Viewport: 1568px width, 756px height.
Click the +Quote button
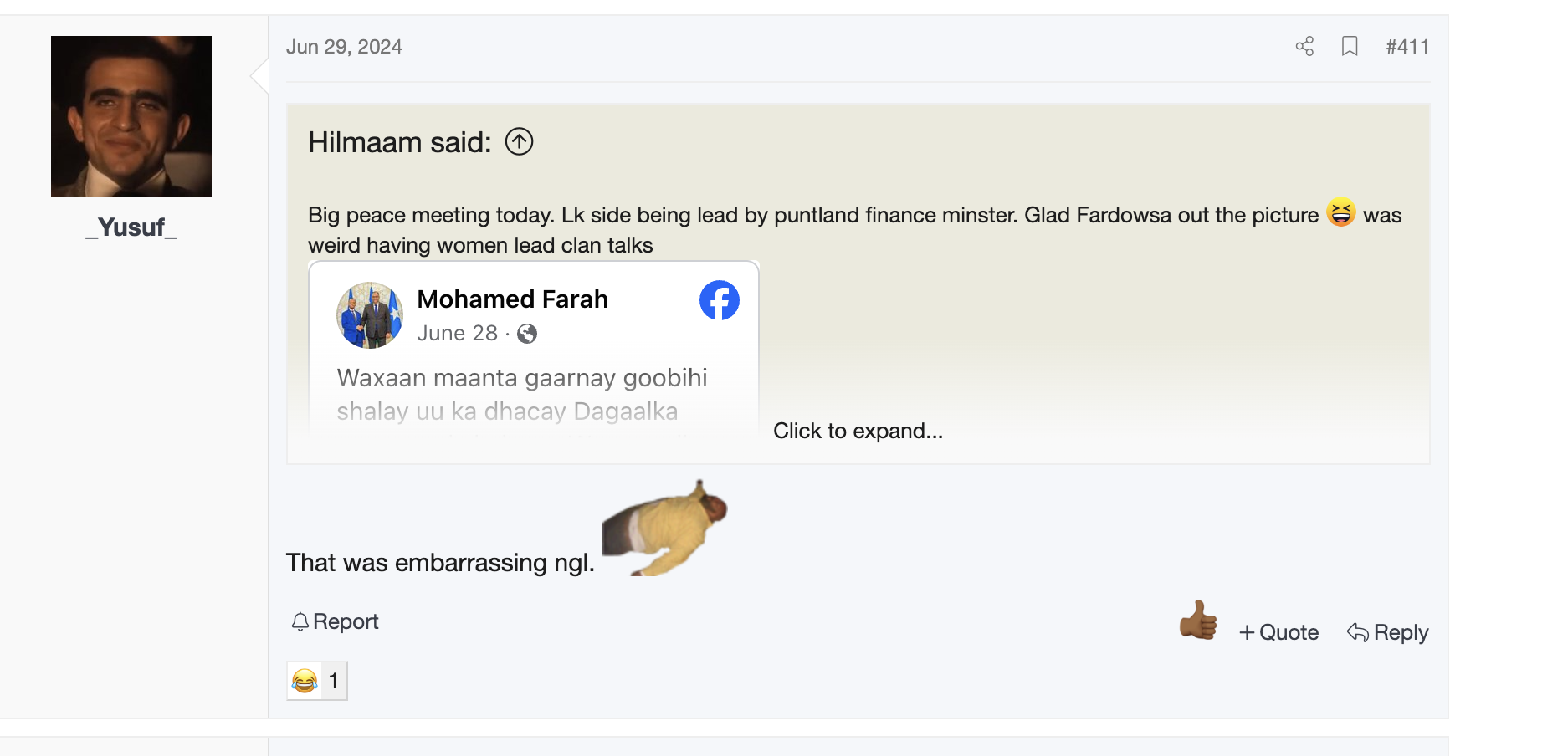click(1278, 632)
